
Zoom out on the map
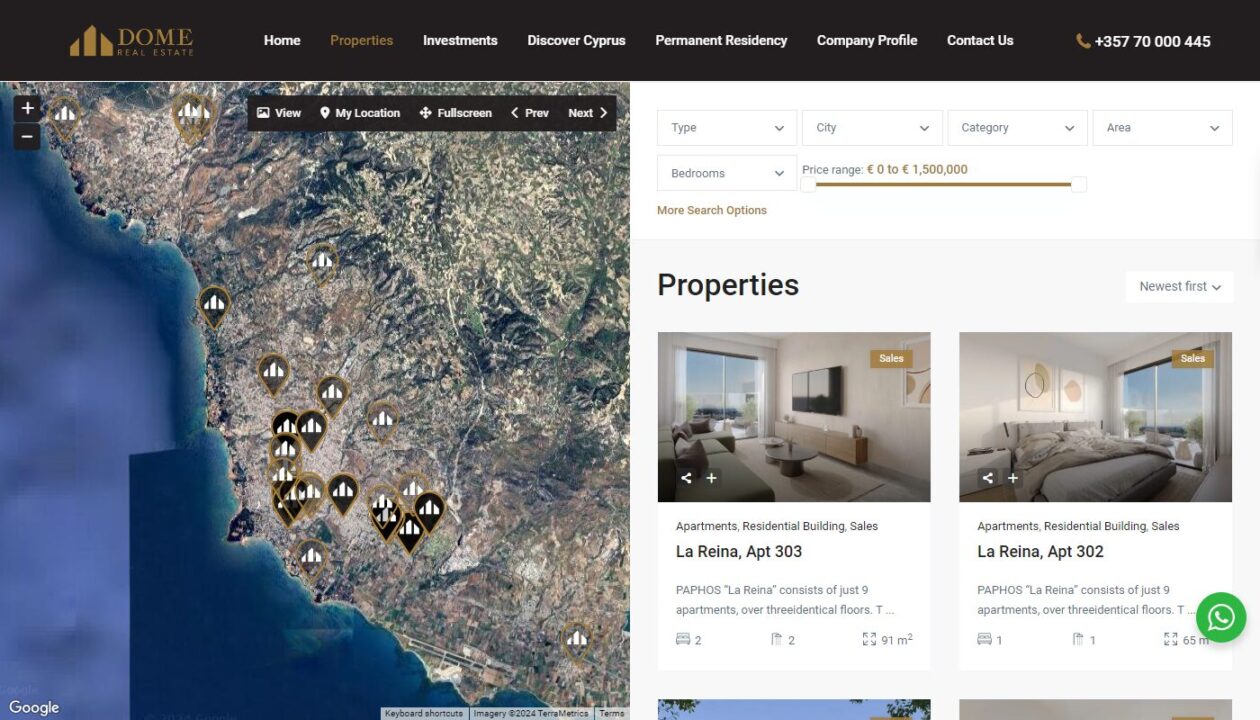pos(27,136)
